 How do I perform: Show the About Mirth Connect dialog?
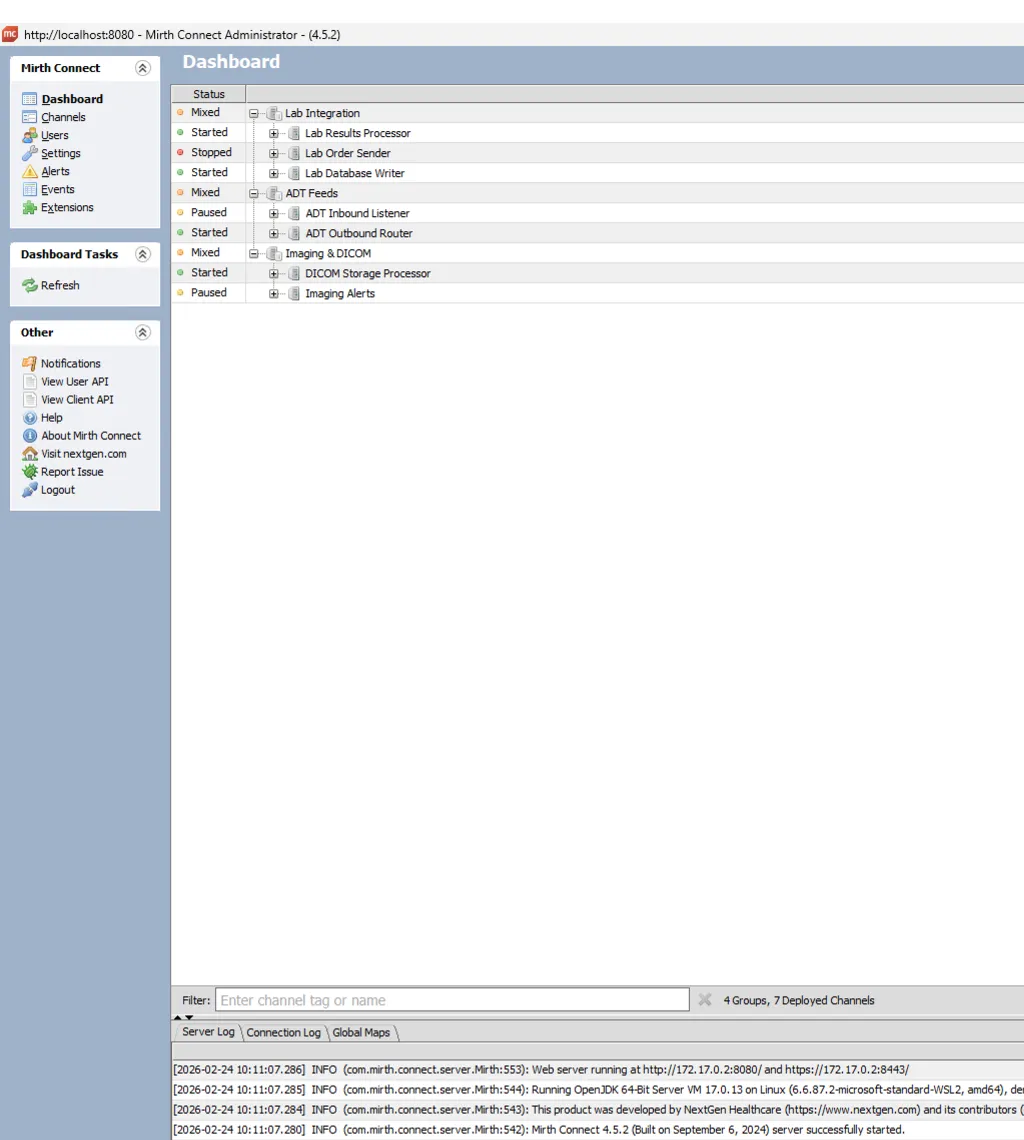(x=90, y=435)
